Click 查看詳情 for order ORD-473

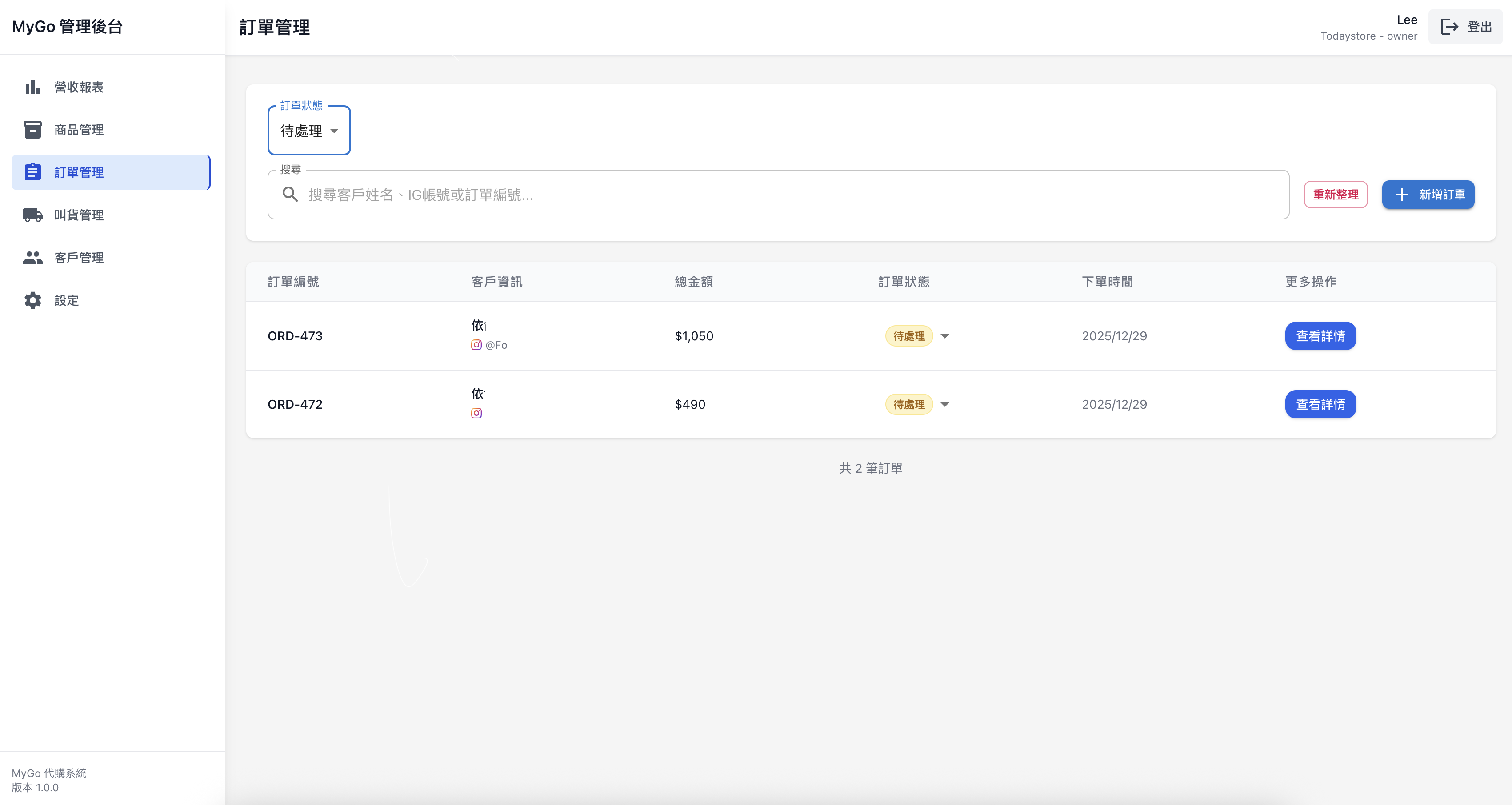(1320, 335)
